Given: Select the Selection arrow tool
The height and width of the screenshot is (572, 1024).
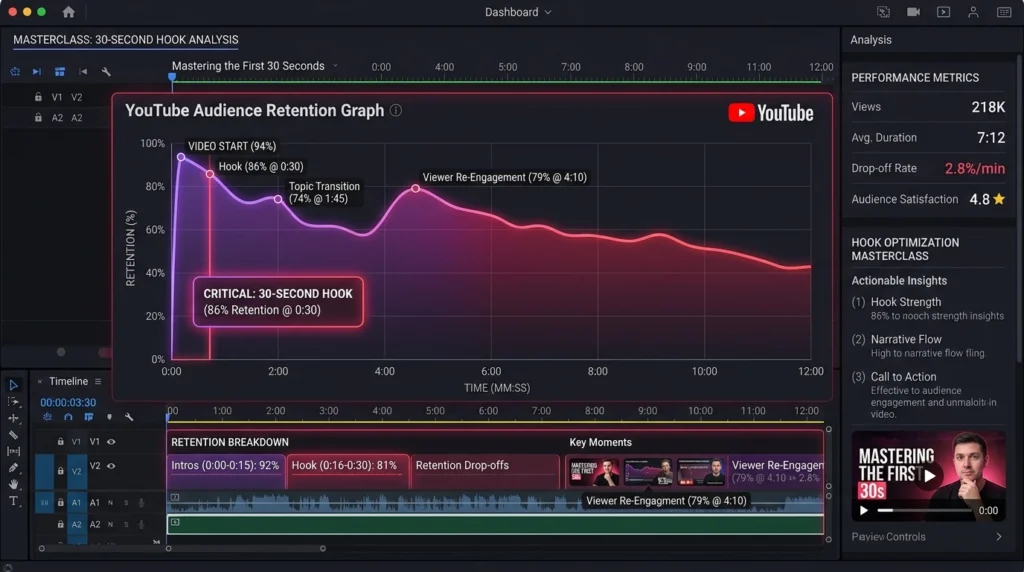Looking at the screenshot, I should (13, 385).
